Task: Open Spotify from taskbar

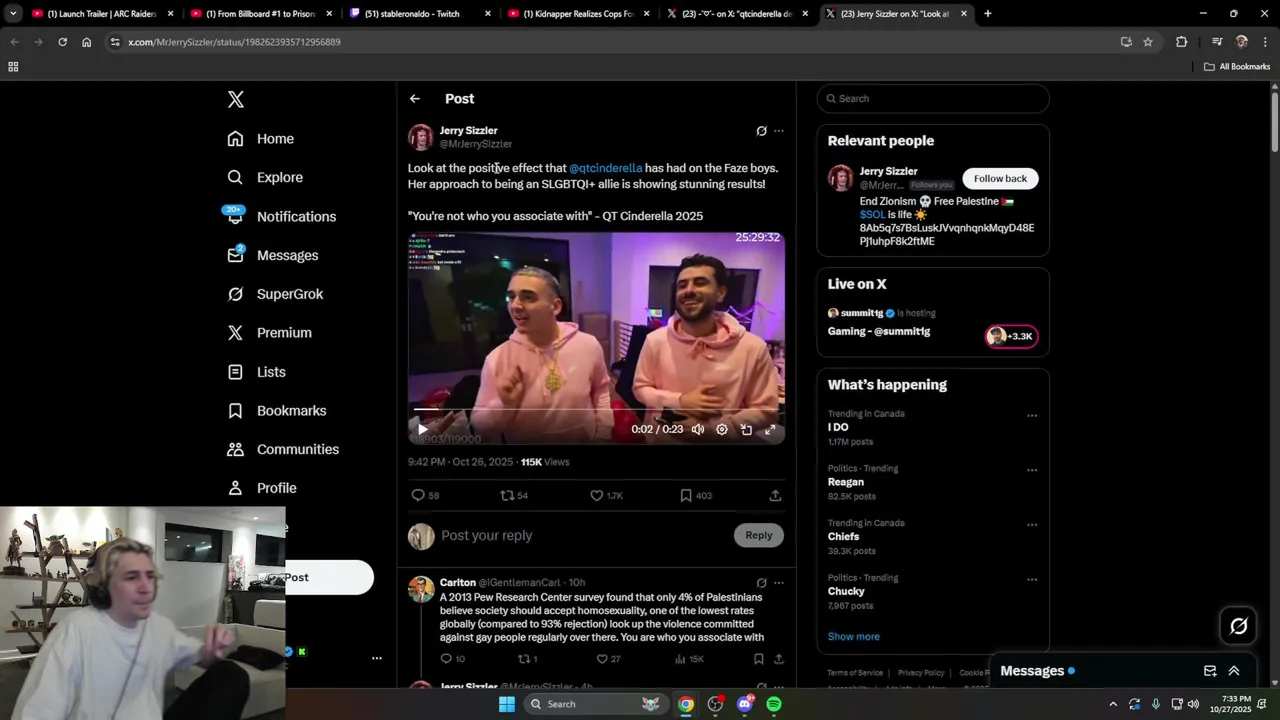Action: pyautogui.click(x=774, y=704)
